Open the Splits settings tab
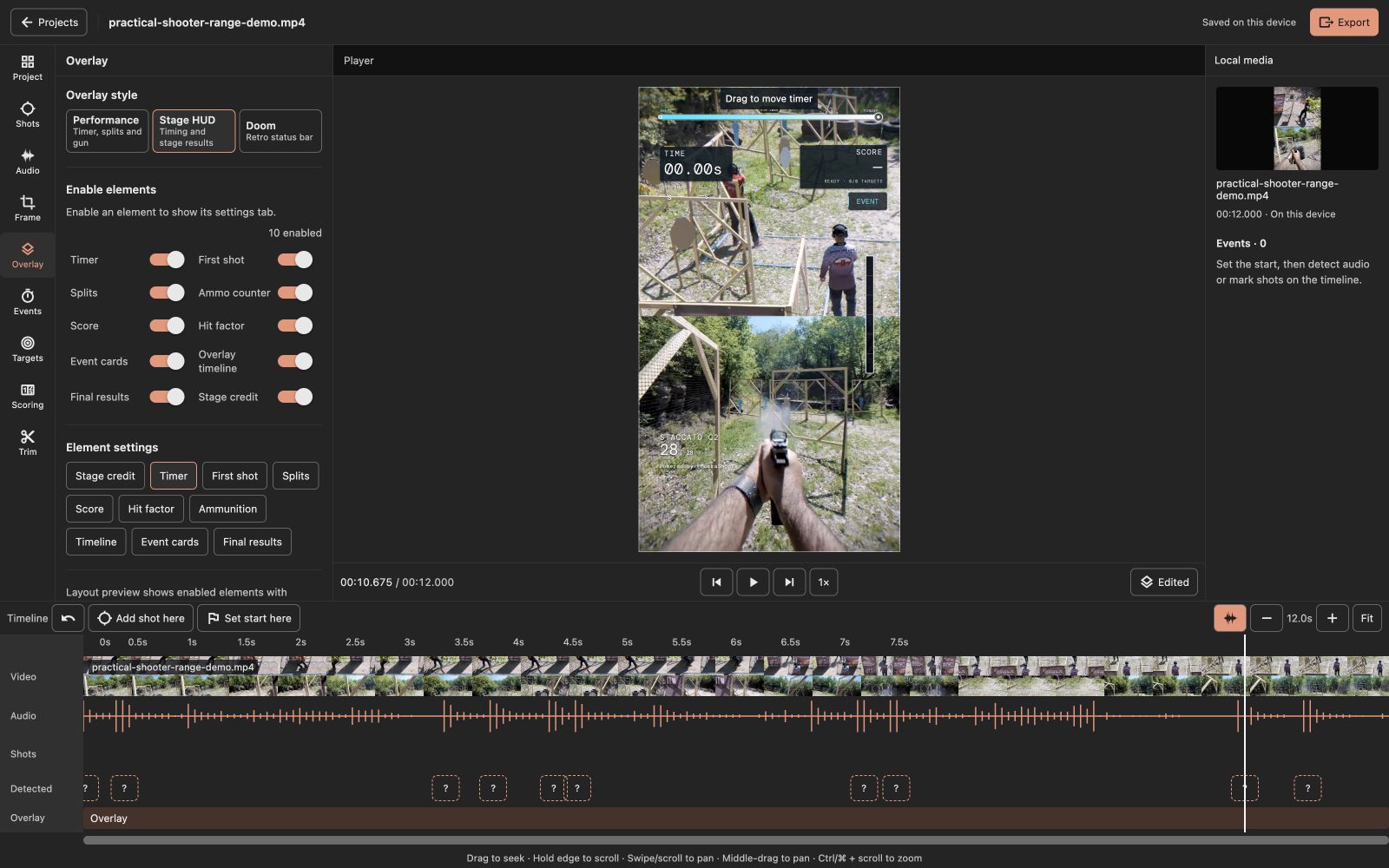Viewport: 1389px width, 868px height. click(295, 476)
